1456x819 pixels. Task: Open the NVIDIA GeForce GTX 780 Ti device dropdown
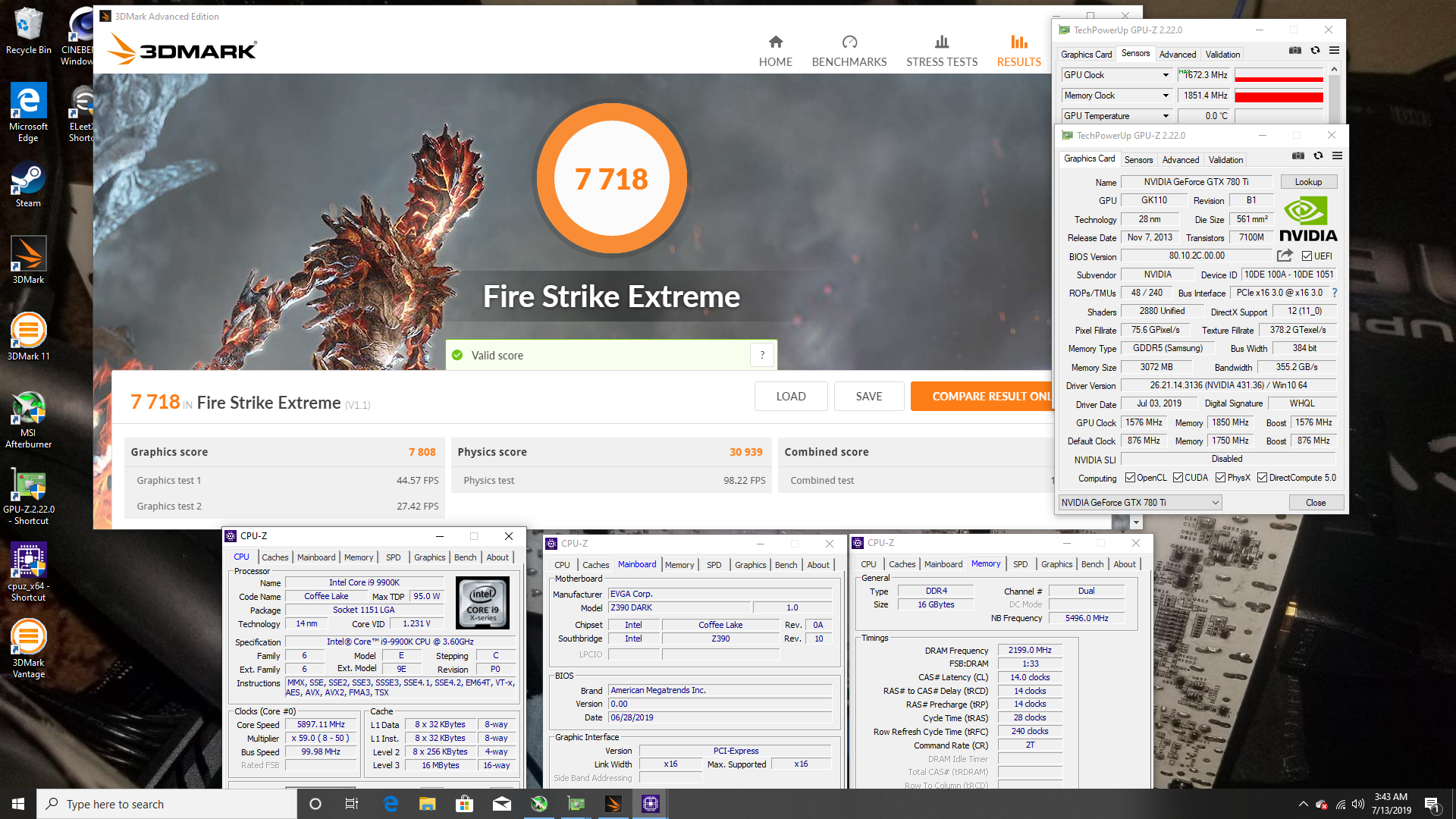(x=1140, y=503)
